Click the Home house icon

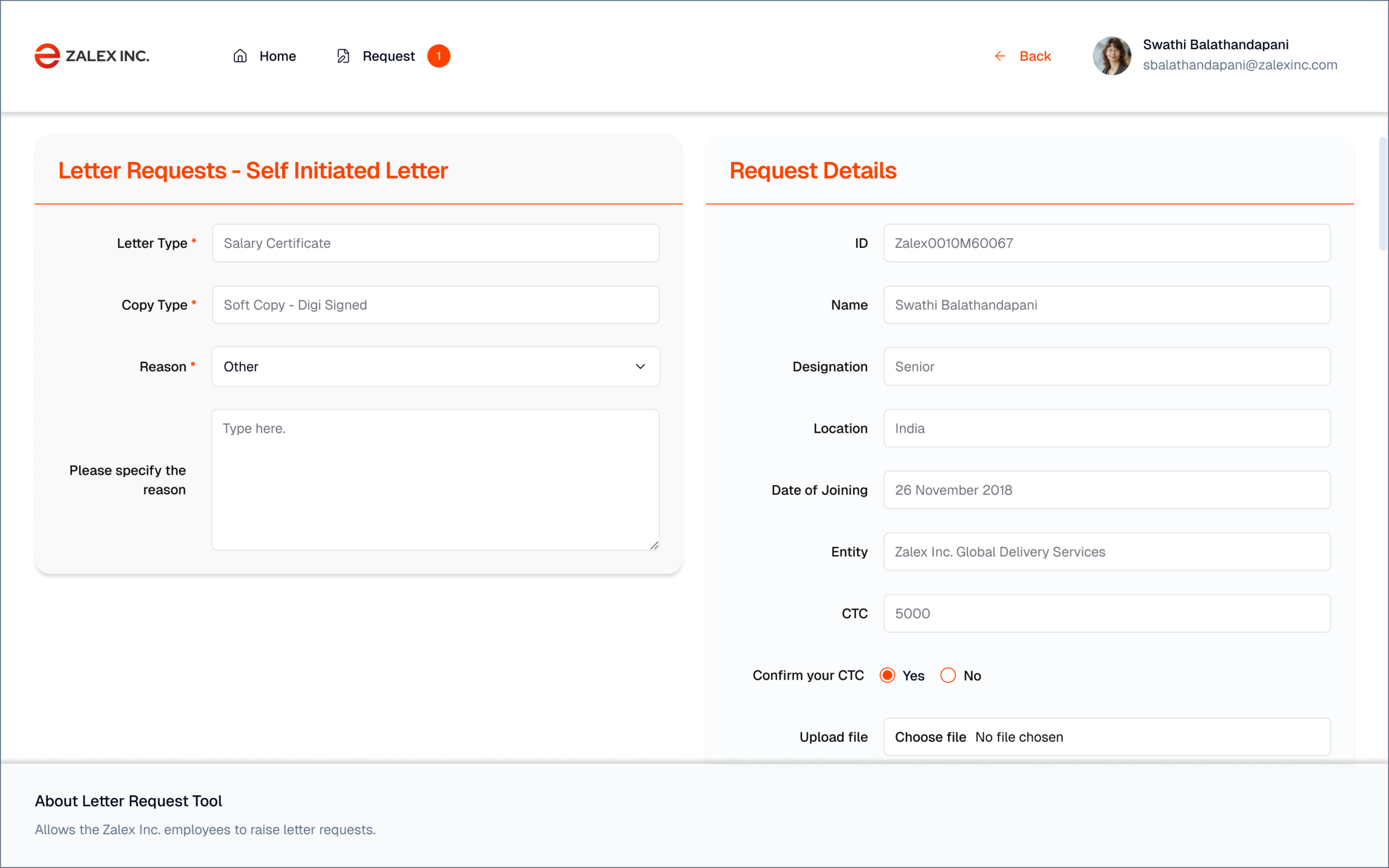coord(240,56)
